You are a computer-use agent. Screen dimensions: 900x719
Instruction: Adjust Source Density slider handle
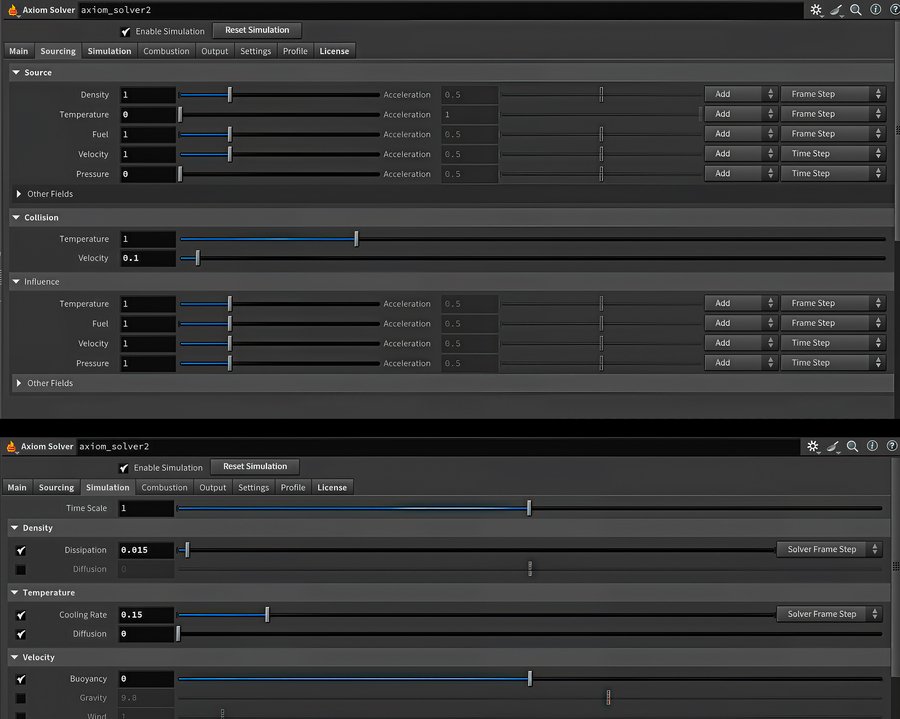point(230,95)
